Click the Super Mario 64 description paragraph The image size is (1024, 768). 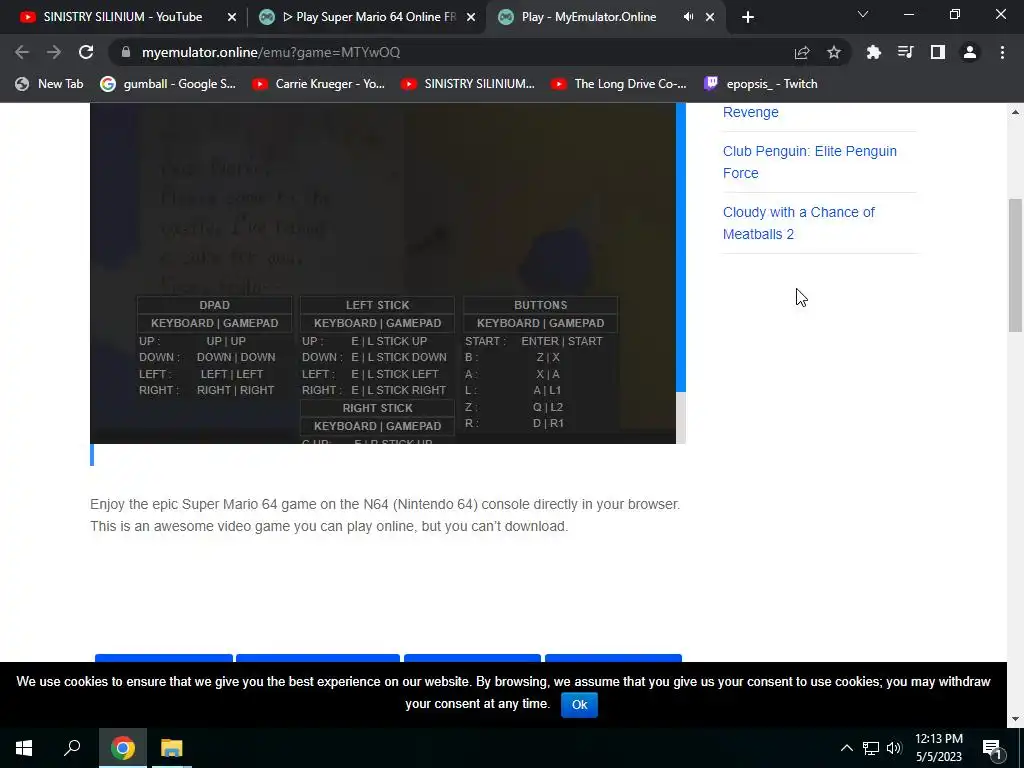tap(385, 515)
